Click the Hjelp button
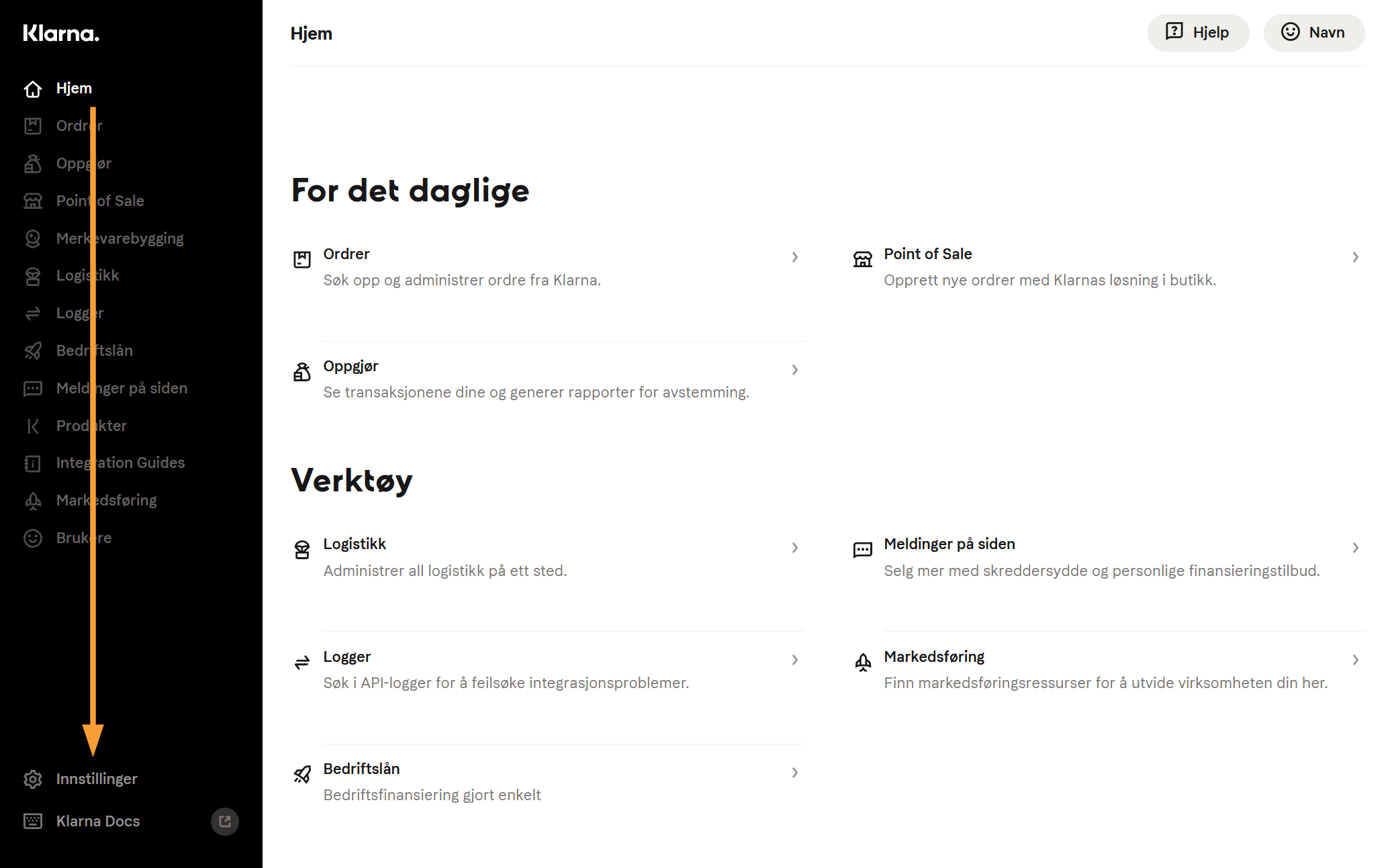This screenshot has width=1392, height=868. click(x=1198, y=32)
